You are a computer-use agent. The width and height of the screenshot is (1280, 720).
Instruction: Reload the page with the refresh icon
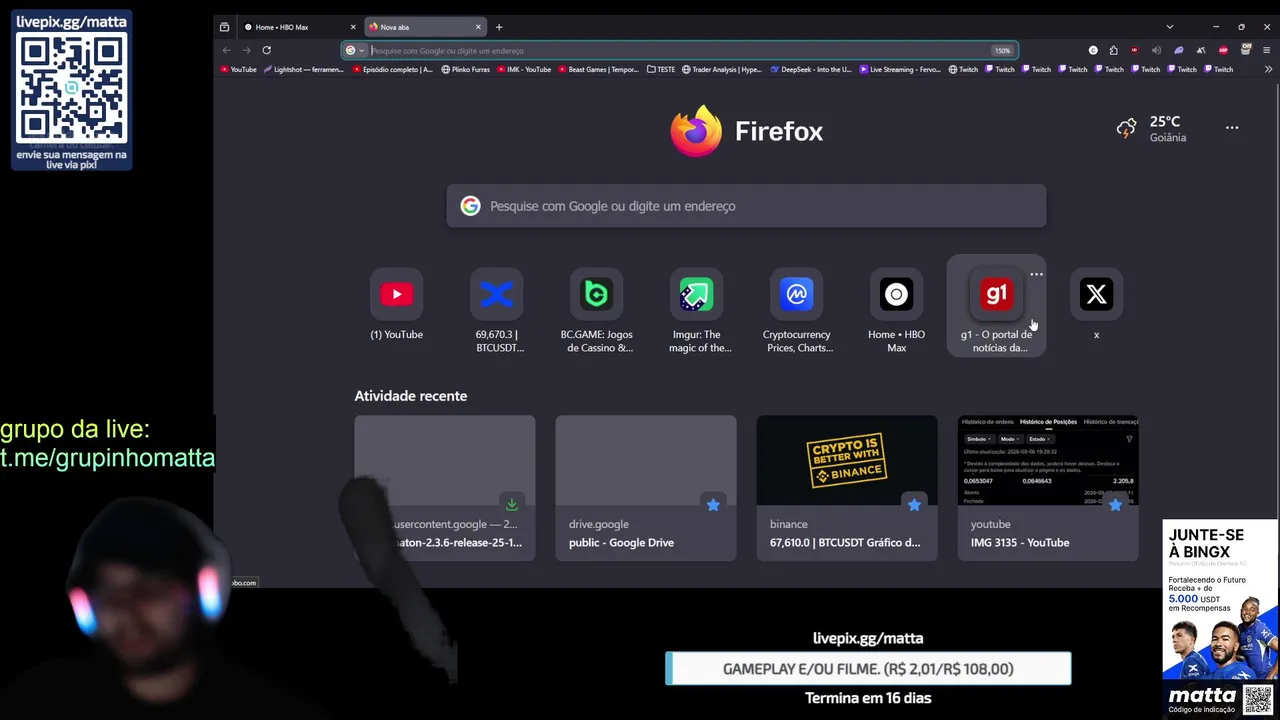267,50
